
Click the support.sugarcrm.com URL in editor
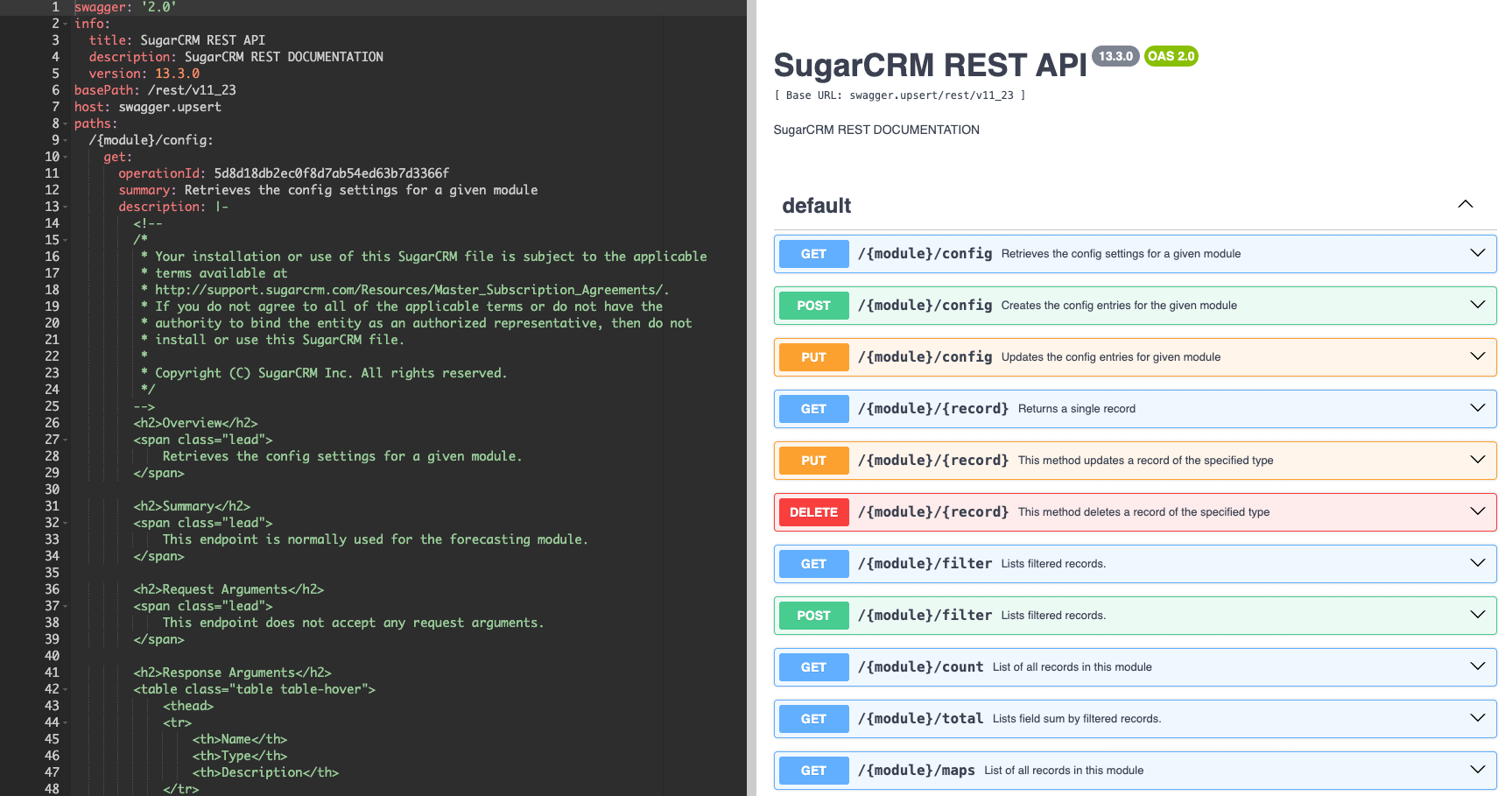(411, 290)
